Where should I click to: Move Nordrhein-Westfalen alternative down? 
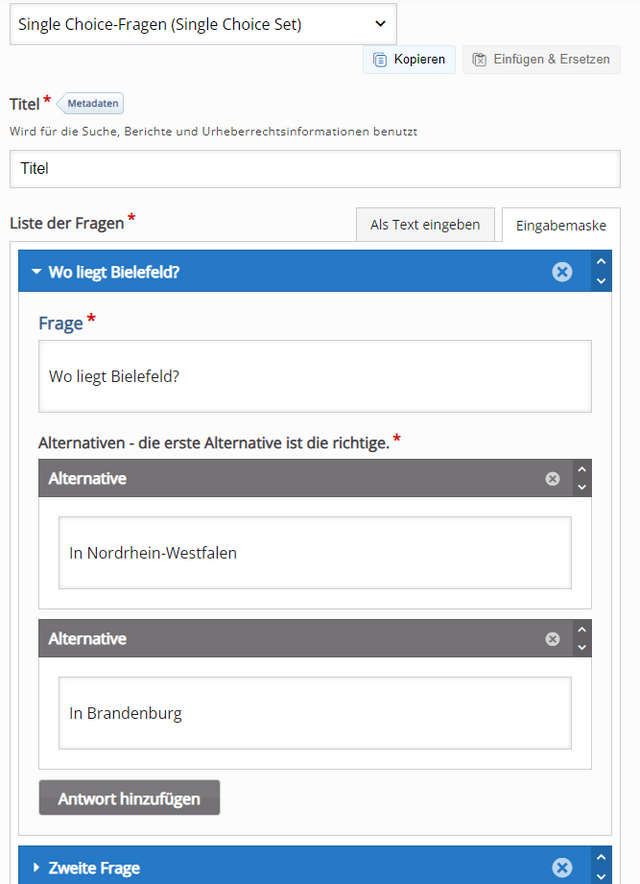pyautogui.click(x=582, y=487)
